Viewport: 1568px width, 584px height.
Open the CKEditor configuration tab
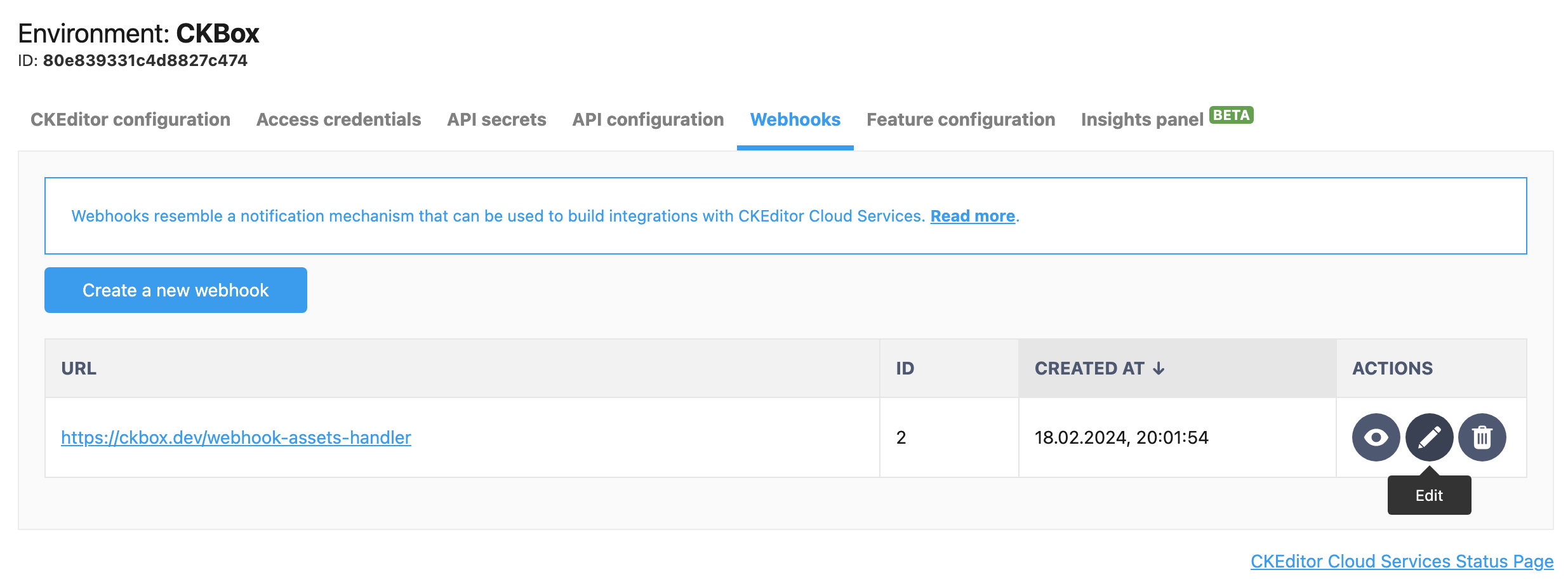[x=130, y=120]
